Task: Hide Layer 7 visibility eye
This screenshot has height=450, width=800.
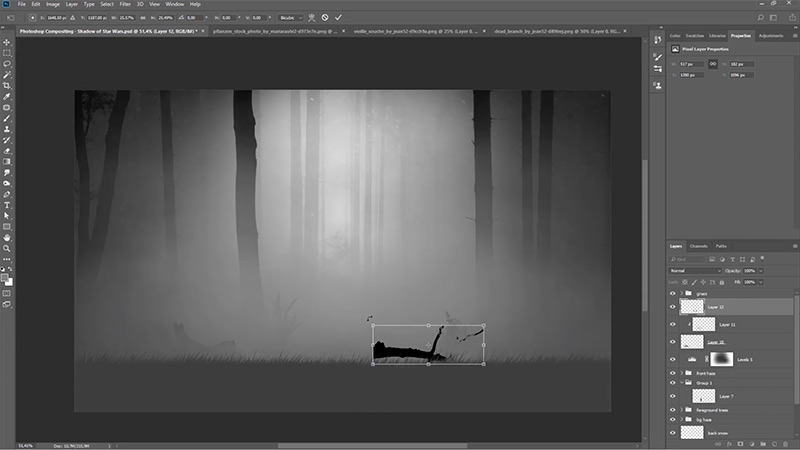Action: pyautogui.click(x=672, y=396)
